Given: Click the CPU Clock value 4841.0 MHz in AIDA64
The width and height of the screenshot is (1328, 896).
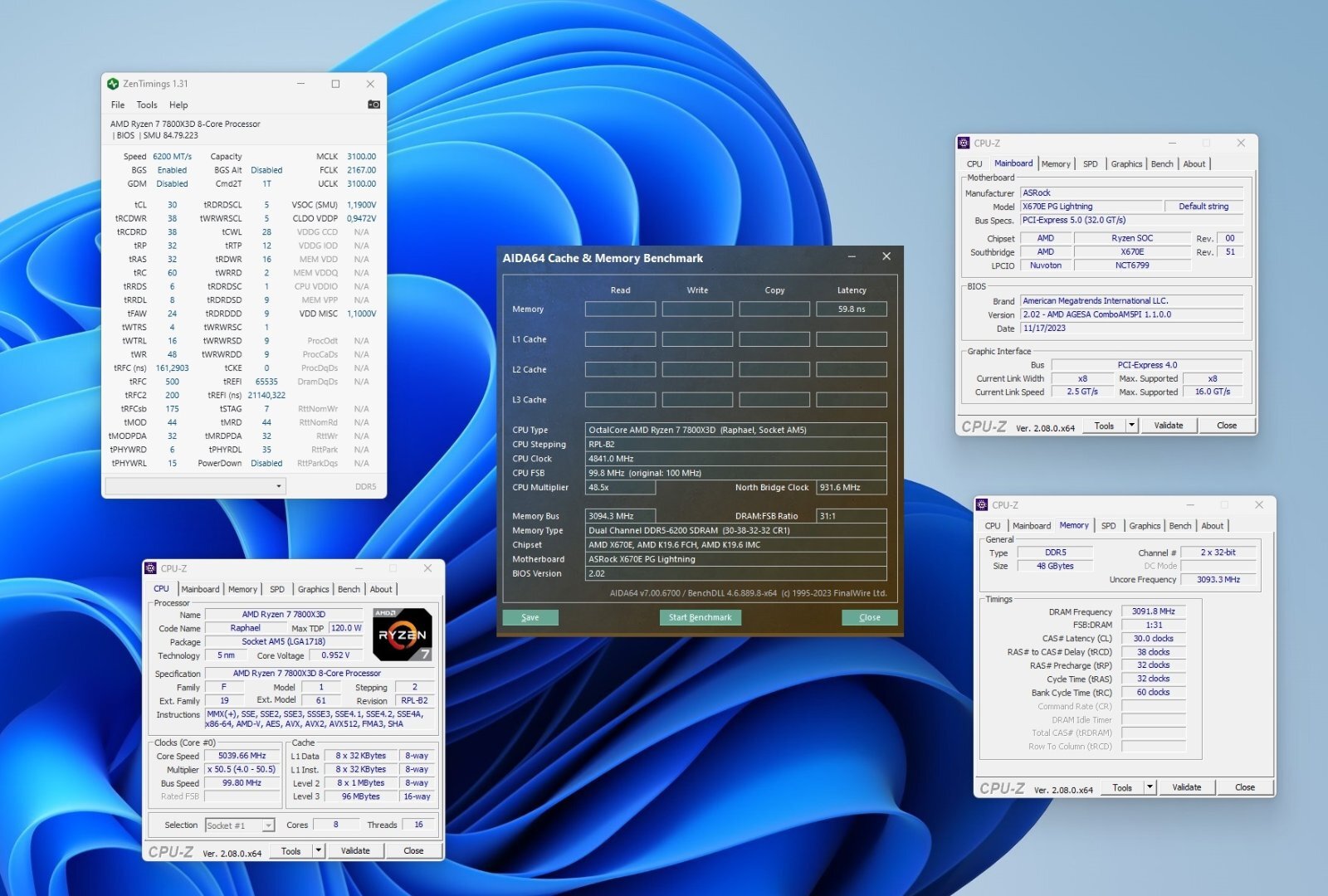Looking at the screenshot, I should coord(736,459).
